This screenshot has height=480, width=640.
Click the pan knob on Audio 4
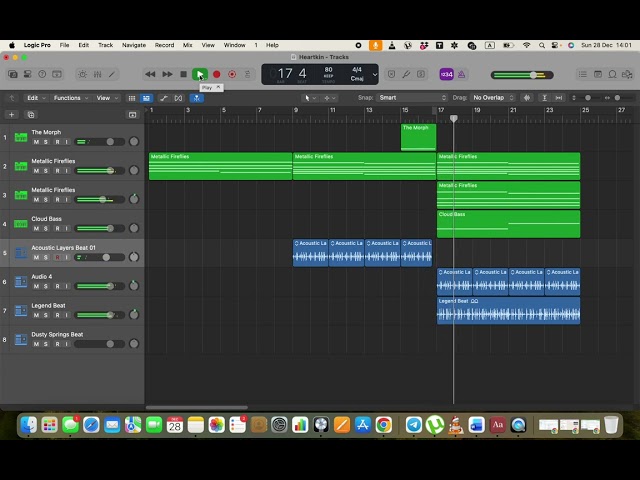pyautogui.click(x=134, y=286)
